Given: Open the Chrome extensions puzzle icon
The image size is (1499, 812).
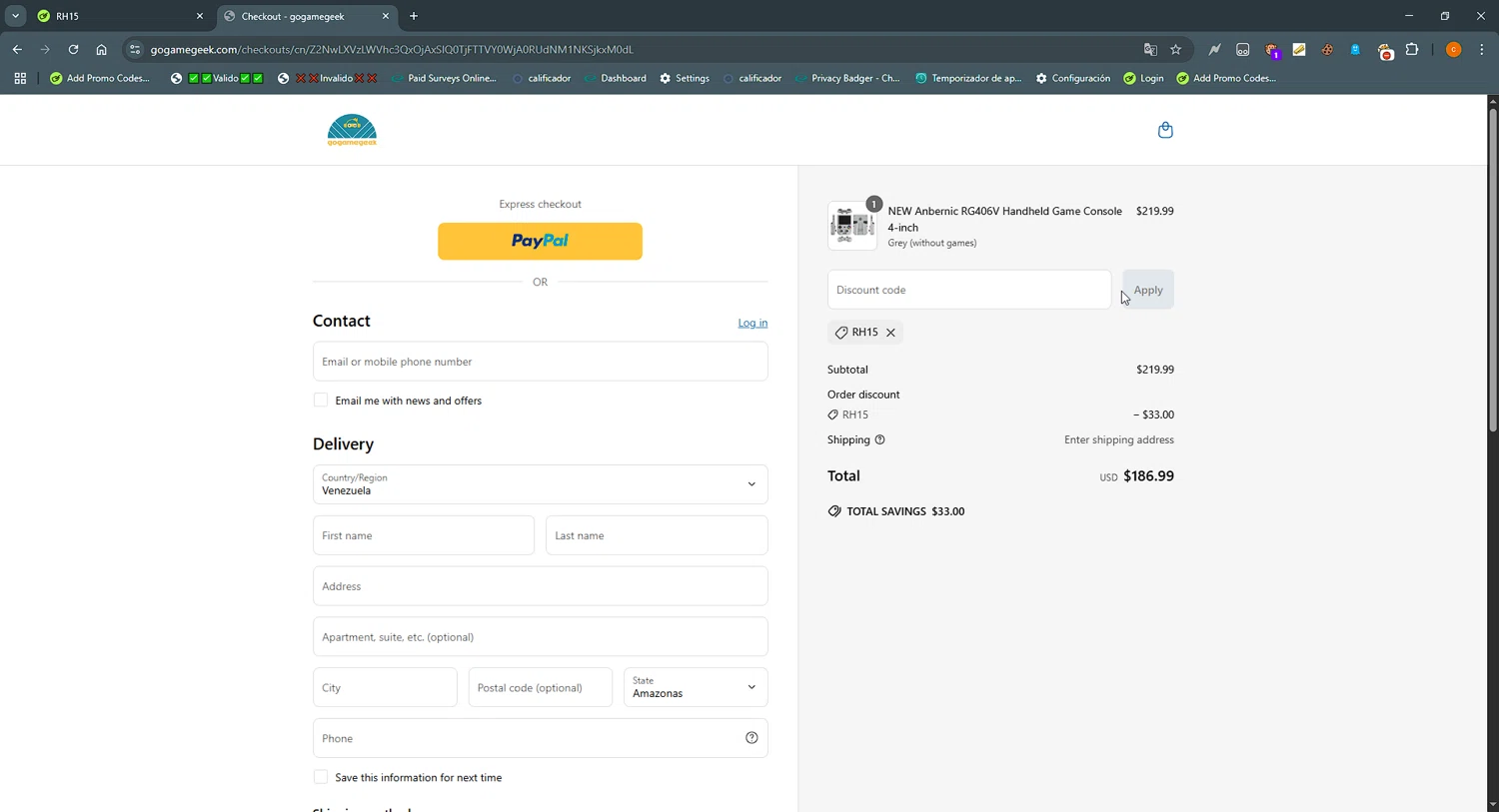Looking at the screenshot, I should (x=1412, y=49).
